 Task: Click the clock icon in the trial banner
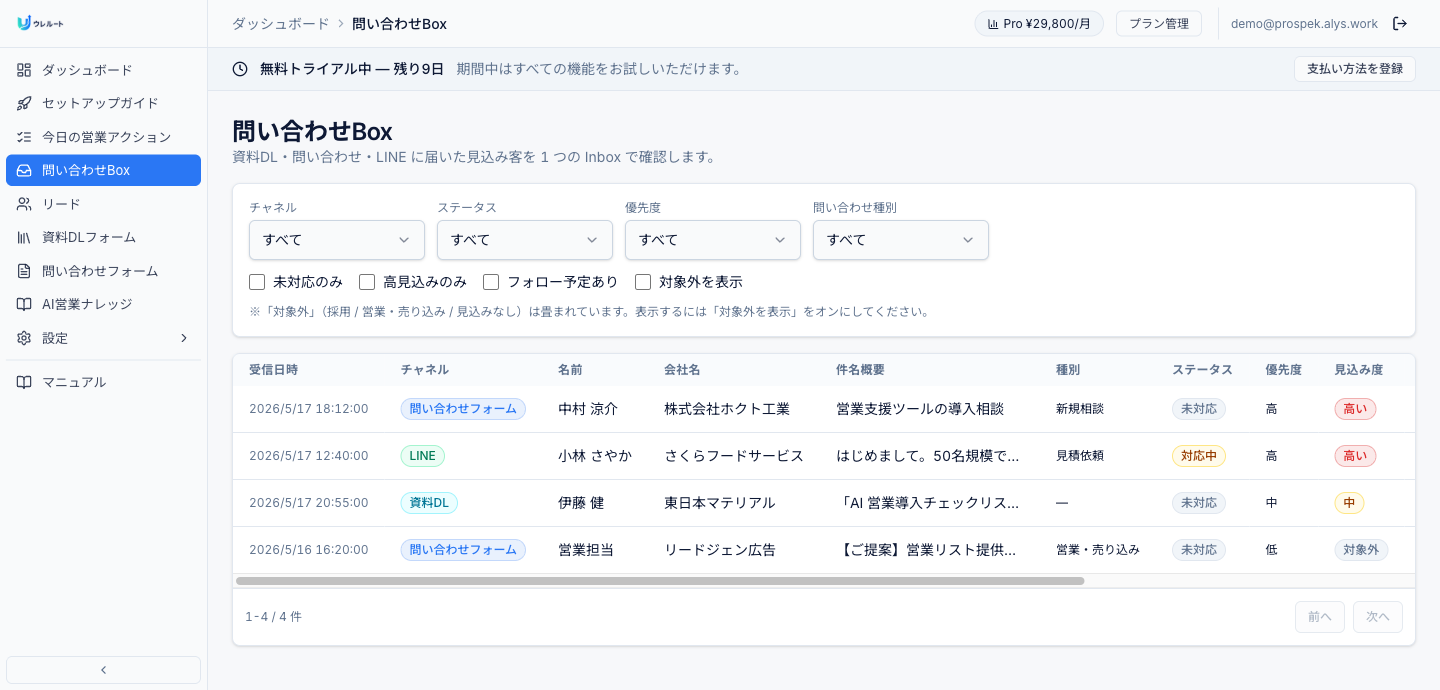[x=240, y=69]
